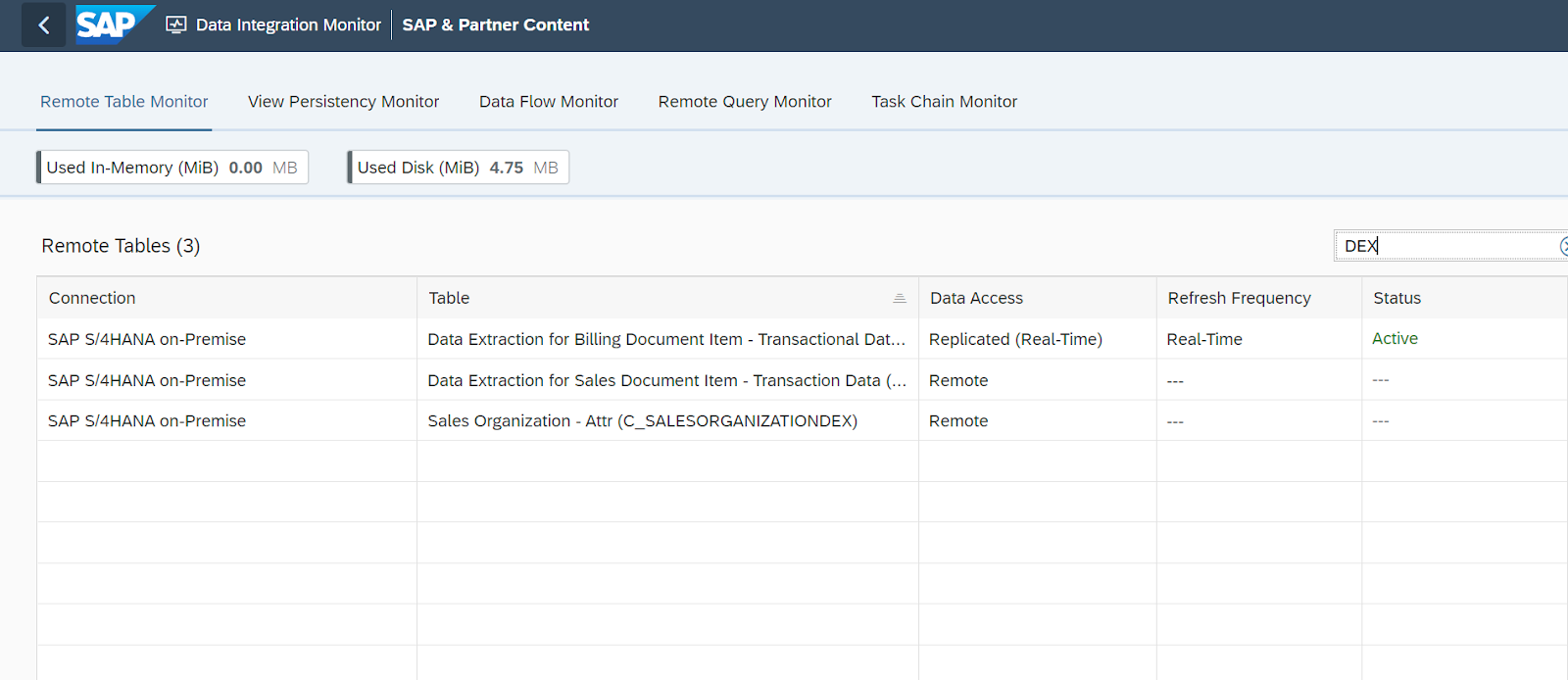Open the Task Chain Monitor tab
The height and width of the screenshot is (680, 1568).
pyautogui.click(x=945, y=102)
